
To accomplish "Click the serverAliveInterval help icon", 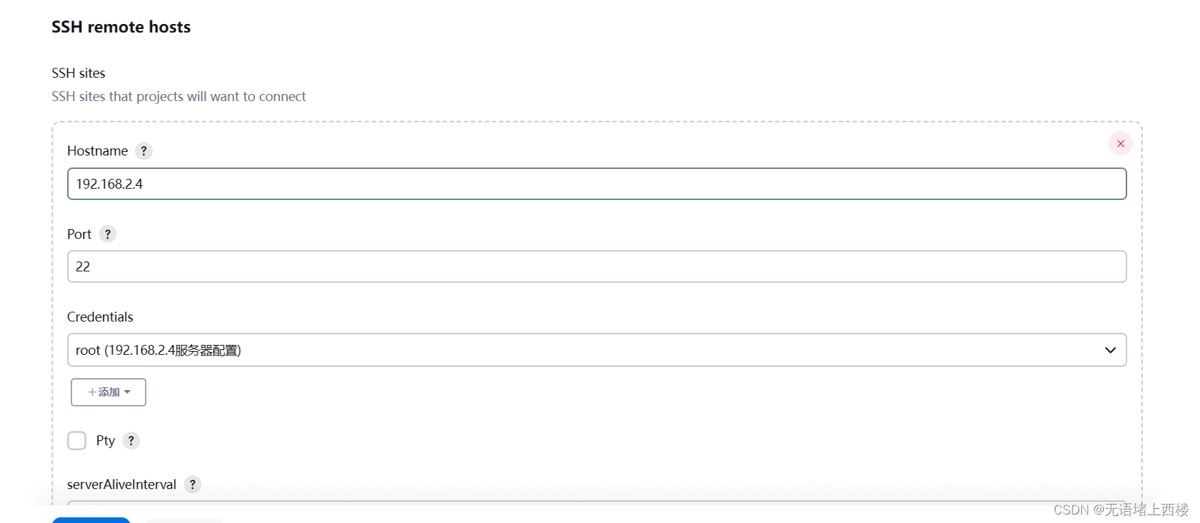I will 193,485.
